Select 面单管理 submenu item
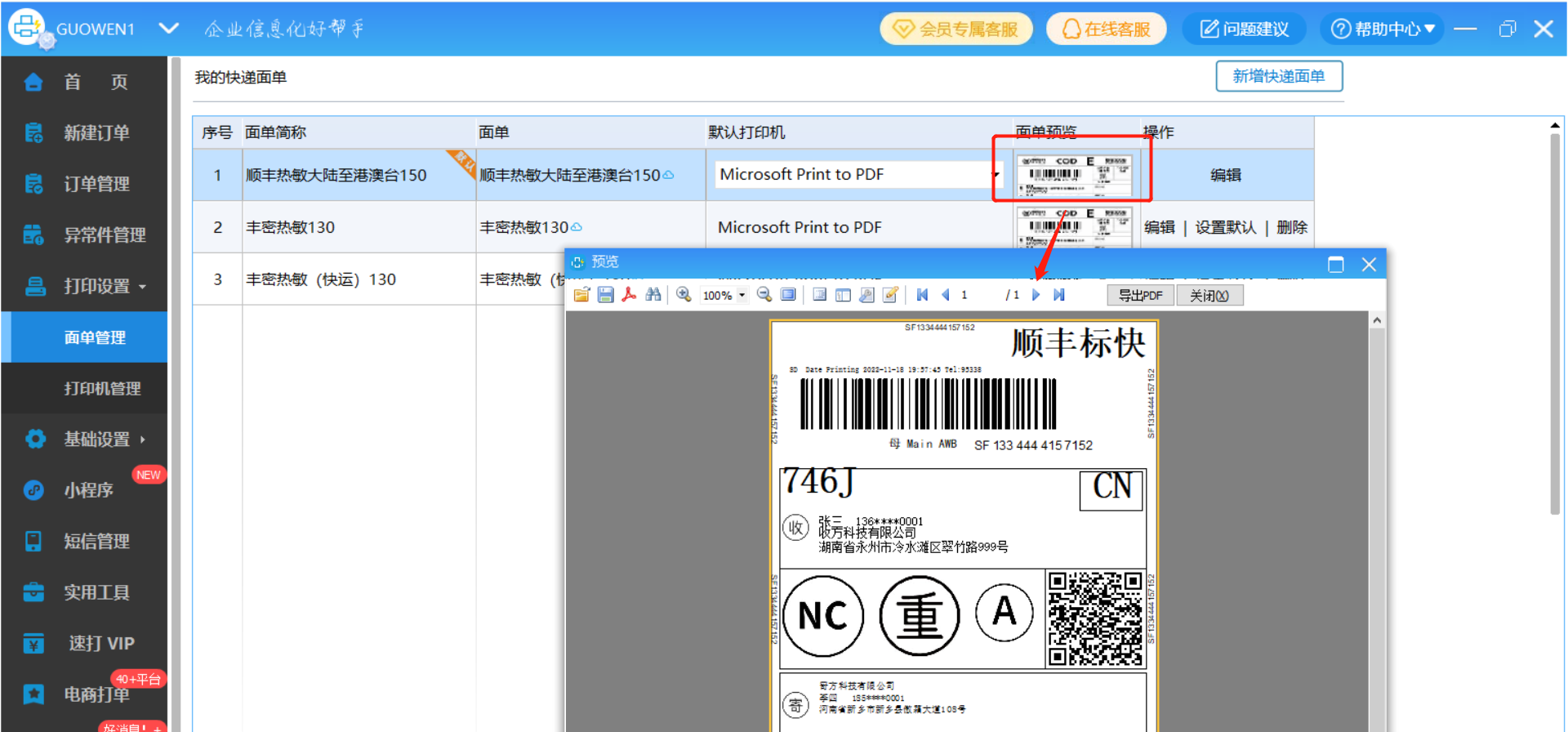 84,337
